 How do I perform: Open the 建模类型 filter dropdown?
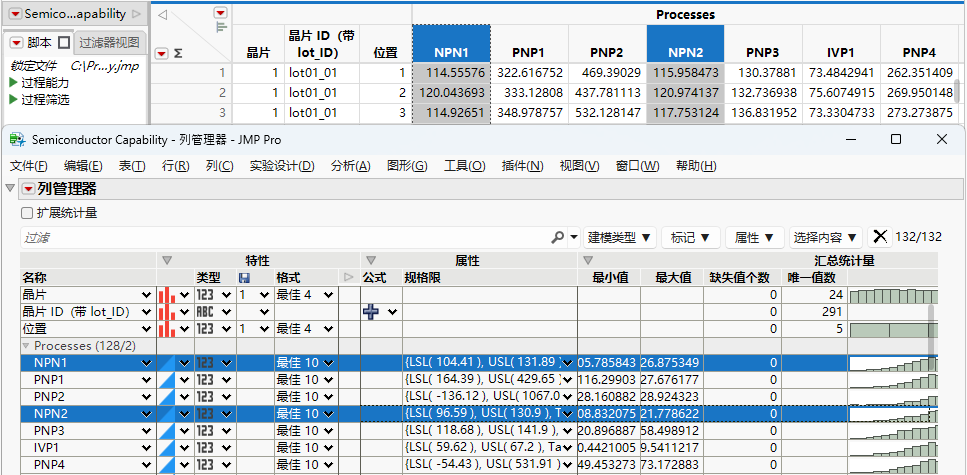click(x=619, y=237)
